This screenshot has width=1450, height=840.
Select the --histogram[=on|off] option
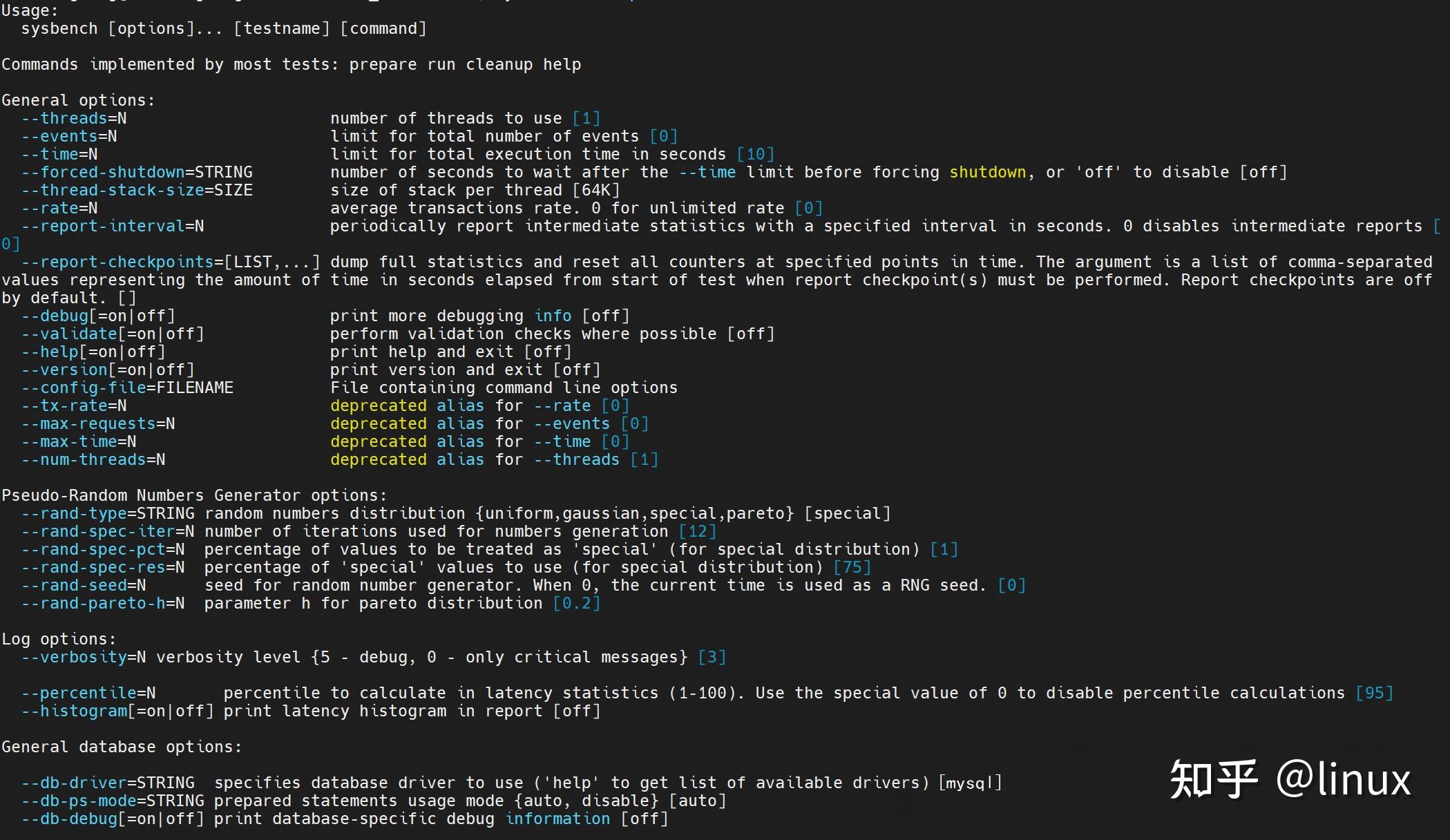coord(117,711)
